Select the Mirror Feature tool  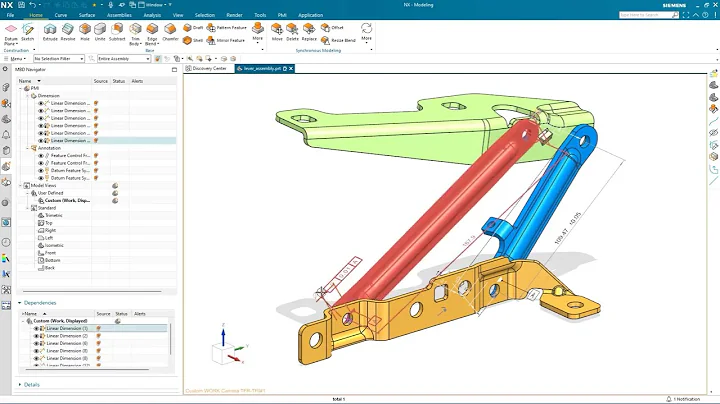(x=225, y=40)
